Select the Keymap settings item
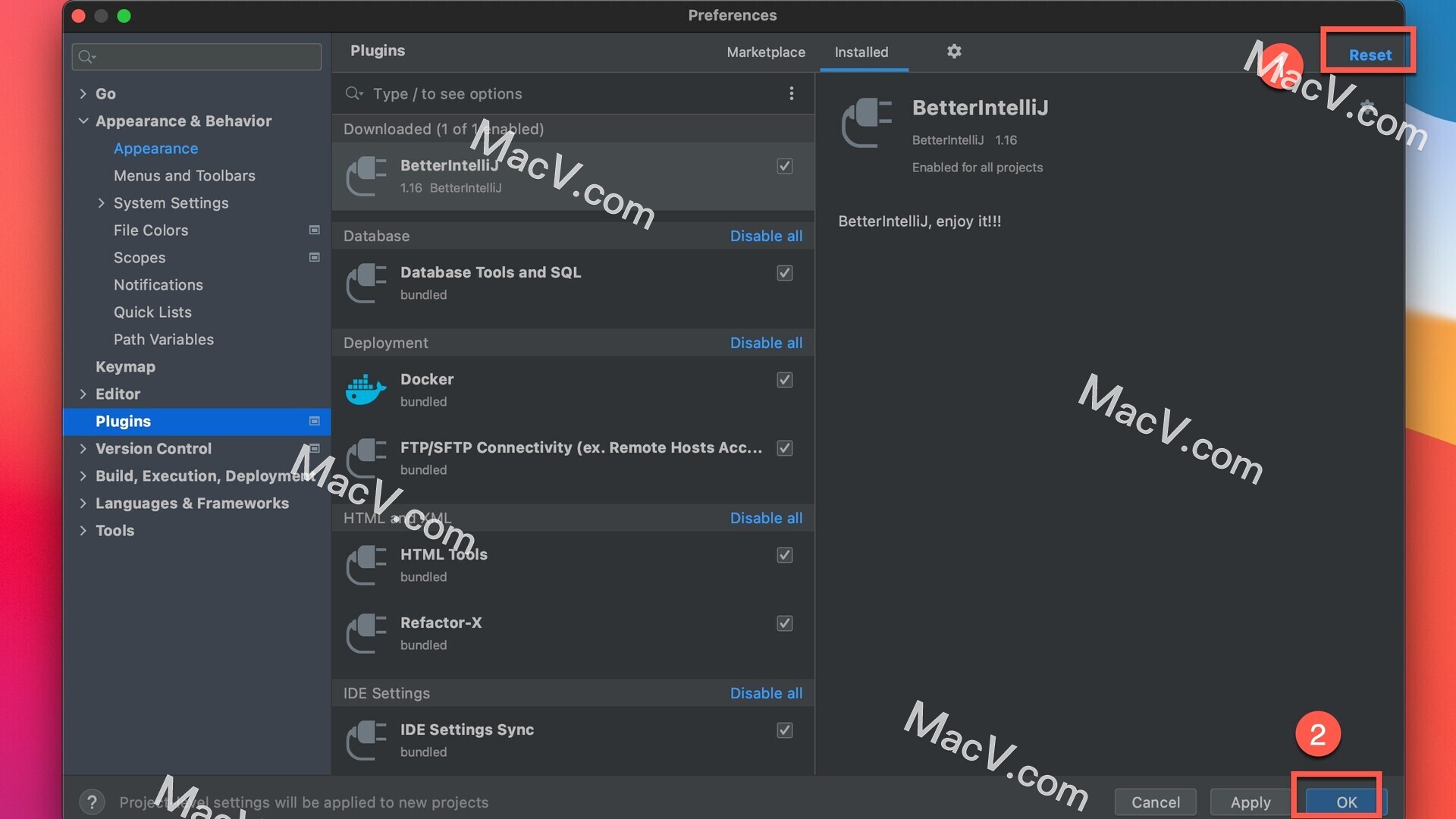The image size is (1456, 819). click(x=125, y=366)
